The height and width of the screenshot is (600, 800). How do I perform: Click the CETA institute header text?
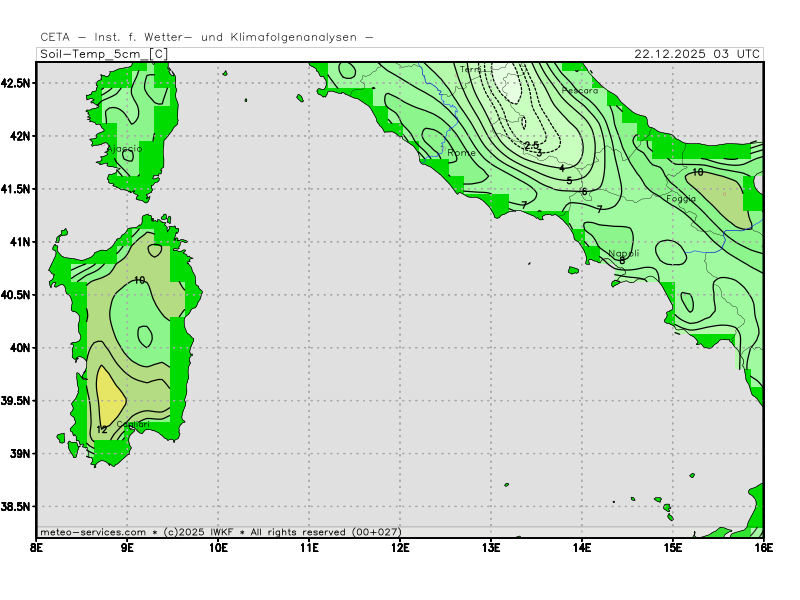click(207, 37)
